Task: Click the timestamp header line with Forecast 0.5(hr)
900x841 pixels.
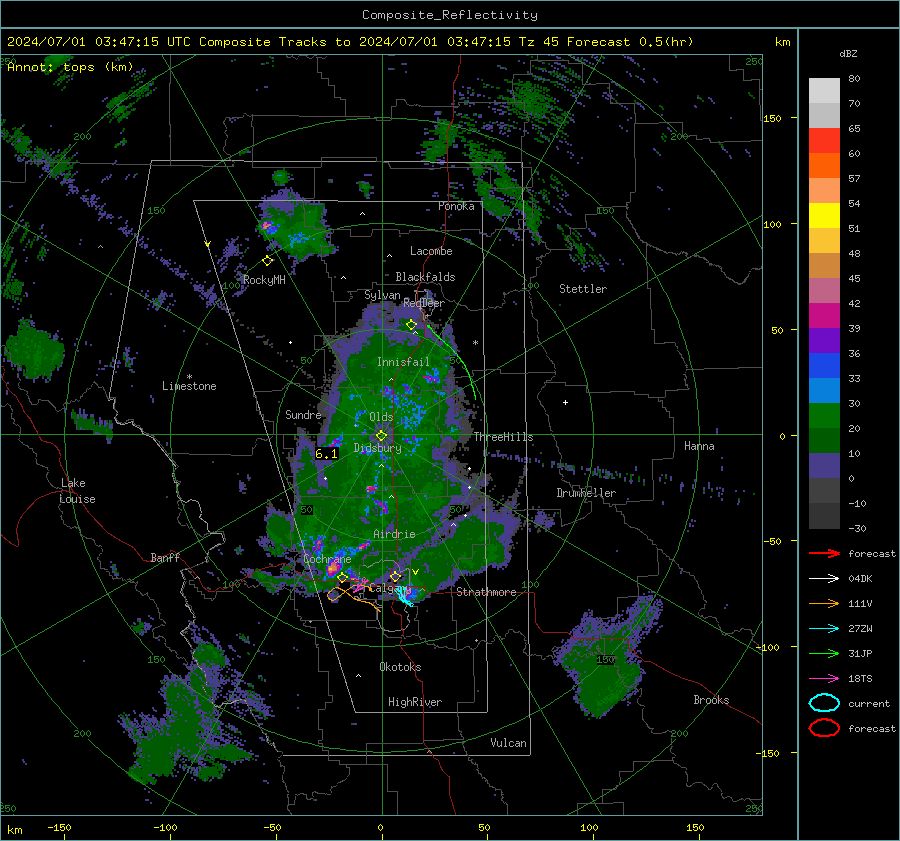Action: (350, 42)
